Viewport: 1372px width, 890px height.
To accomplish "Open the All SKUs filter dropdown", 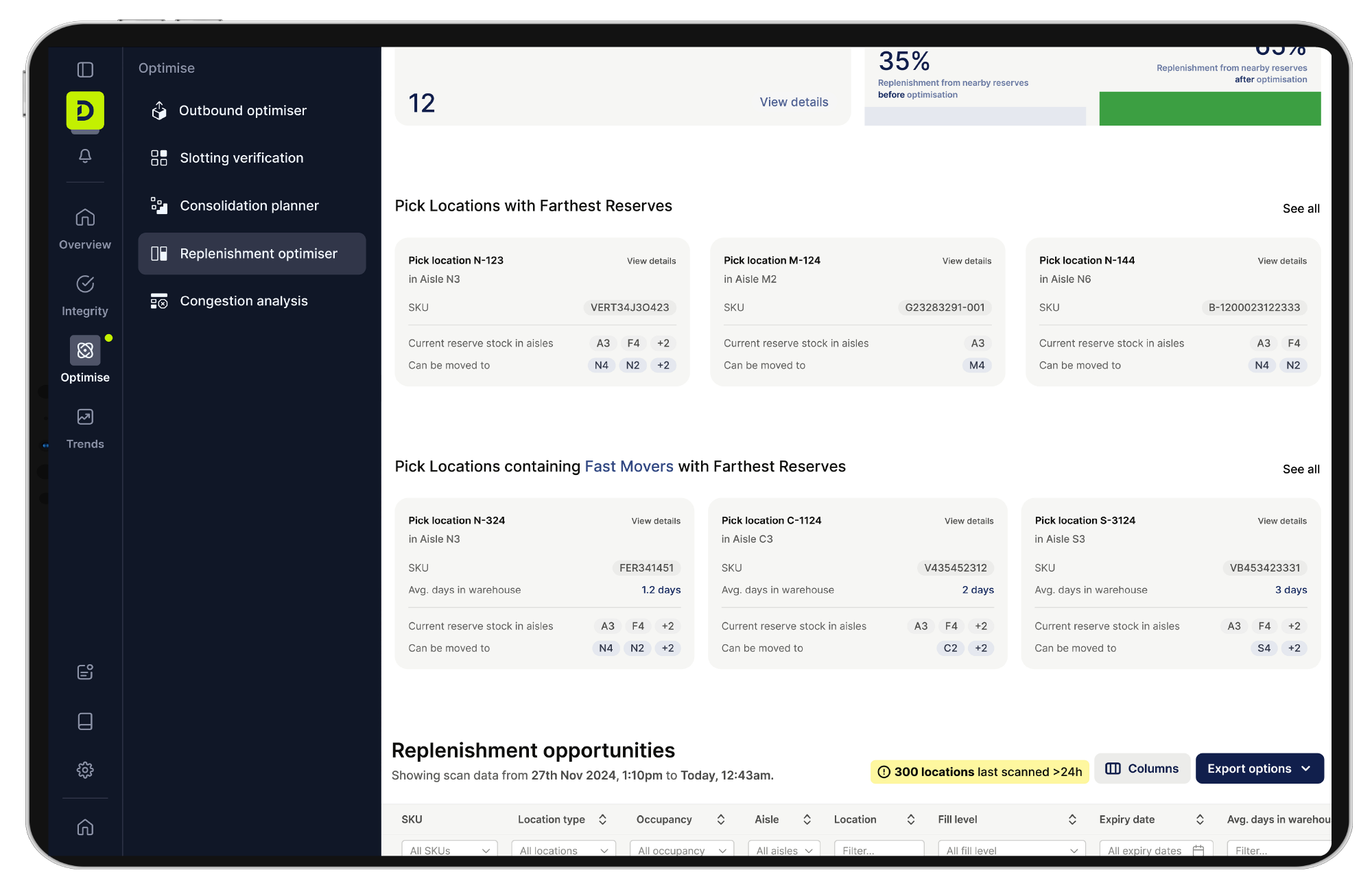I will [x=449, y=850].
